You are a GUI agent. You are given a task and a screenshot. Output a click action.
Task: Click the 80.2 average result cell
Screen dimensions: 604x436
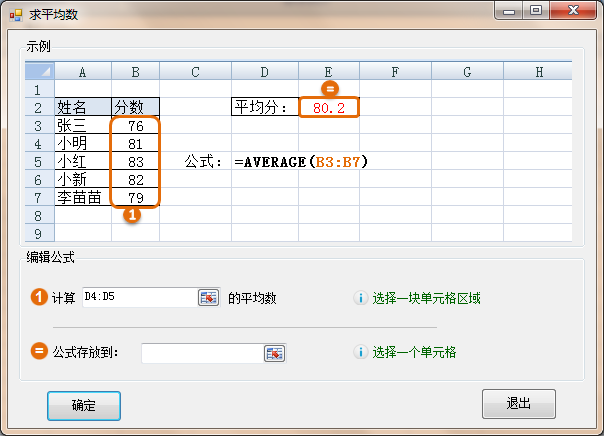328,107
